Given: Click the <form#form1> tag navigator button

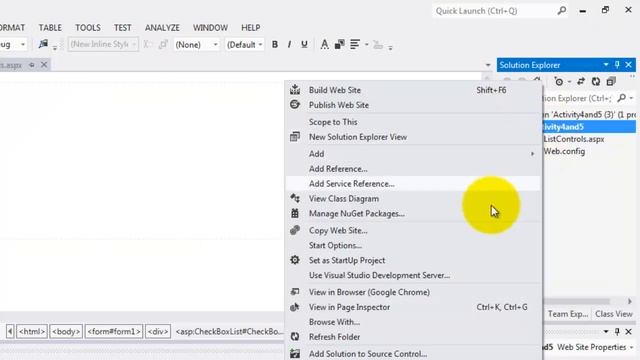Looking at the screenshot, I should point(114,331).
